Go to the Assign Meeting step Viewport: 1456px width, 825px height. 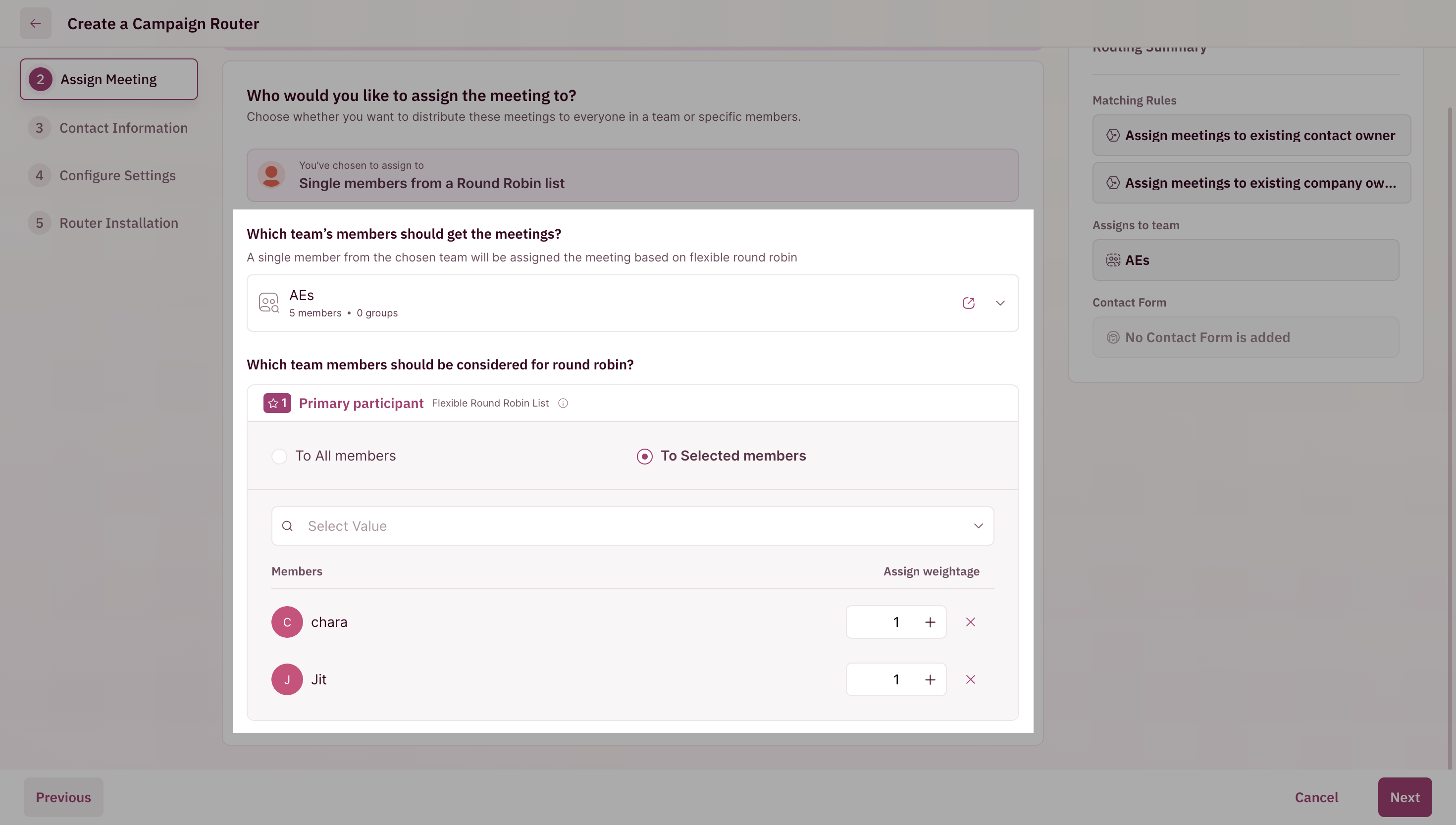(109, 79)
